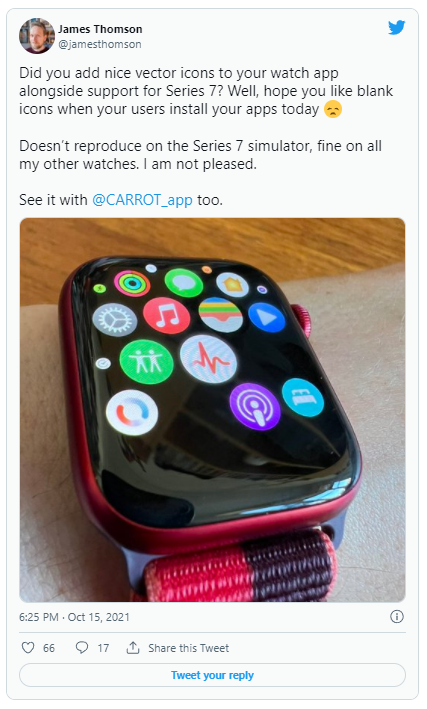The image size is (427, 709).
Task: Open replies via the speech bubble icon
Action: tap(82, 648)
